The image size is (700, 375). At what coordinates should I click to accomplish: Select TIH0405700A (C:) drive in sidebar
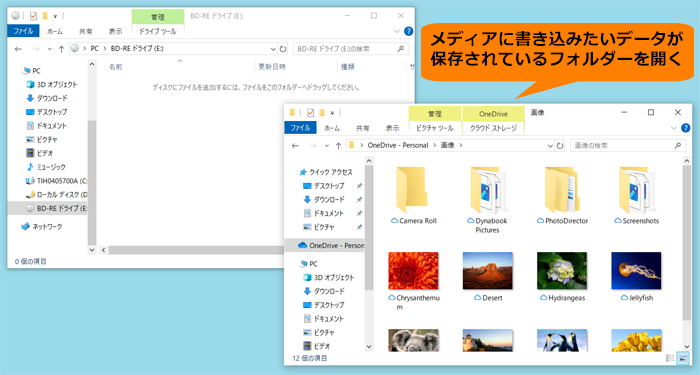click(x=56, y=181)
